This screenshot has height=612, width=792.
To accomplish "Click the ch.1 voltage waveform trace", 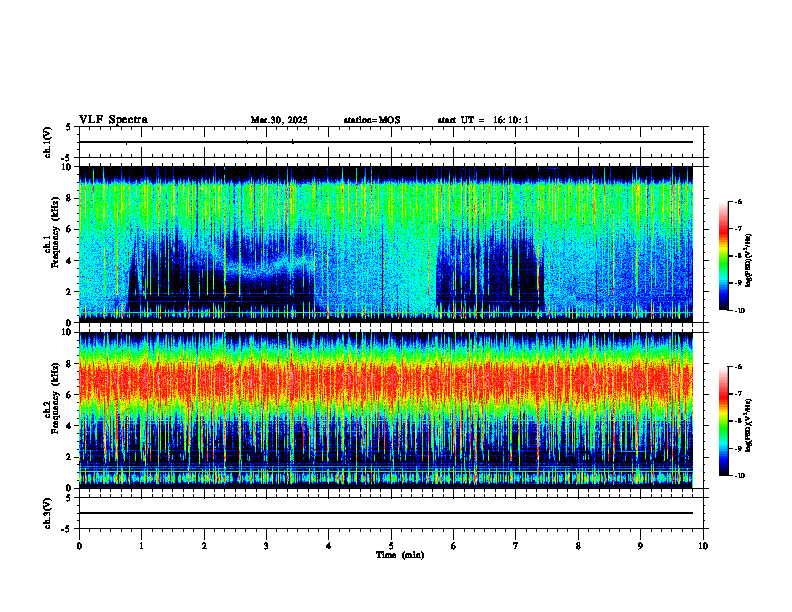I will [x=385, y=142].
